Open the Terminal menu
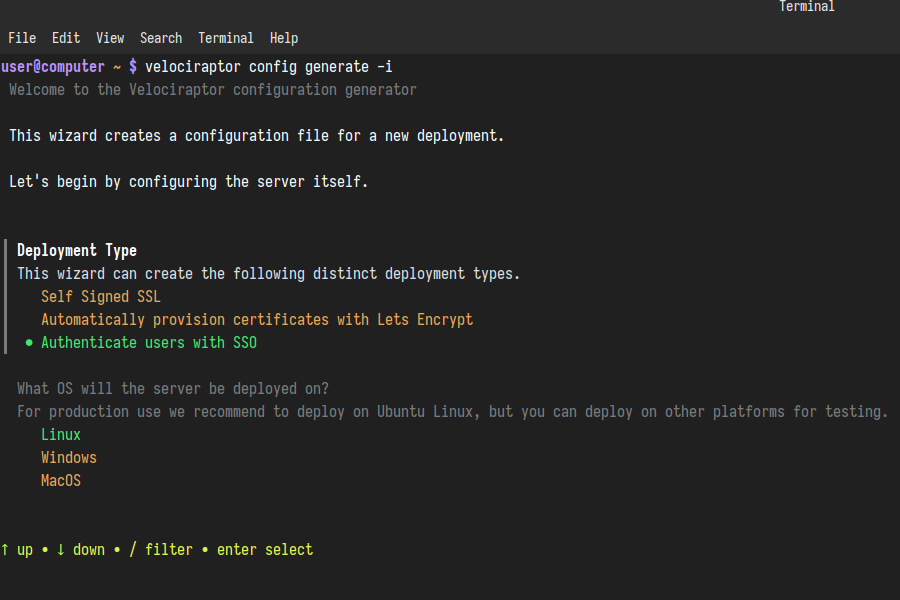 tap(226, 38)
